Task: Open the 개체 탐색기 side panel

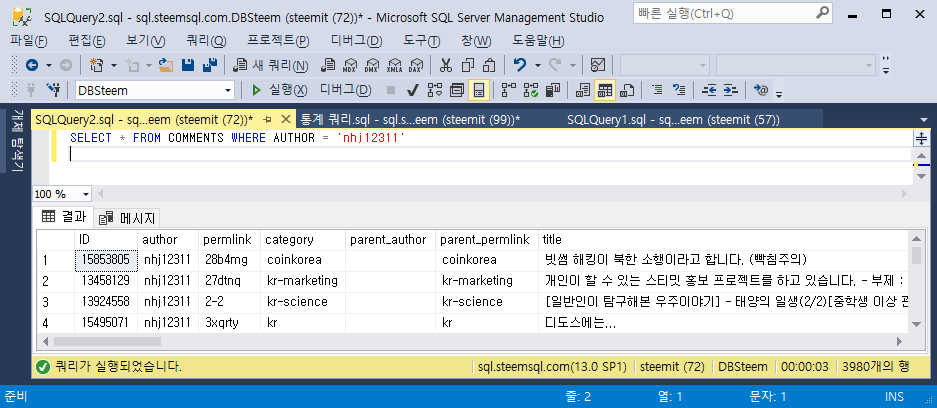Action: pos(16,140)
